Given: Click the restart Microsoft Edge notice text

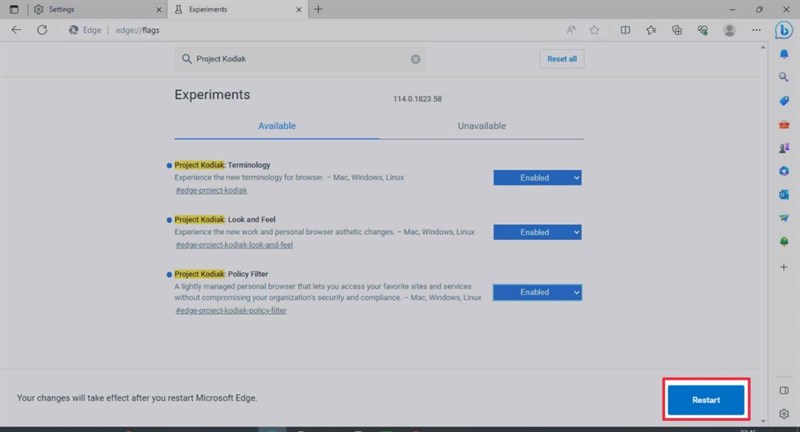Looking at the screenshot, I should pos(137,398).
